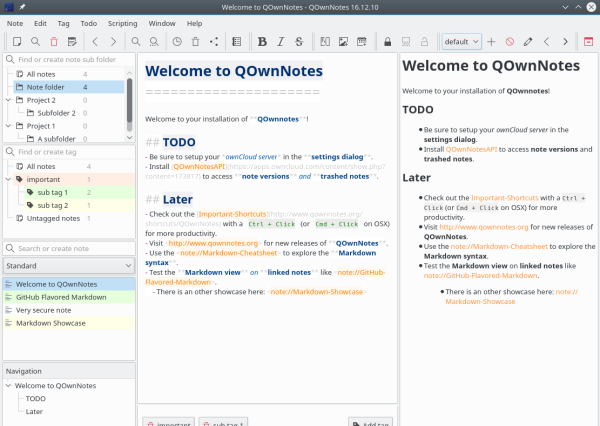The width and height of the screenshot is (600, 426).
Task: Jump to Later heading in Navigation
Action: (x=34, y=411)
